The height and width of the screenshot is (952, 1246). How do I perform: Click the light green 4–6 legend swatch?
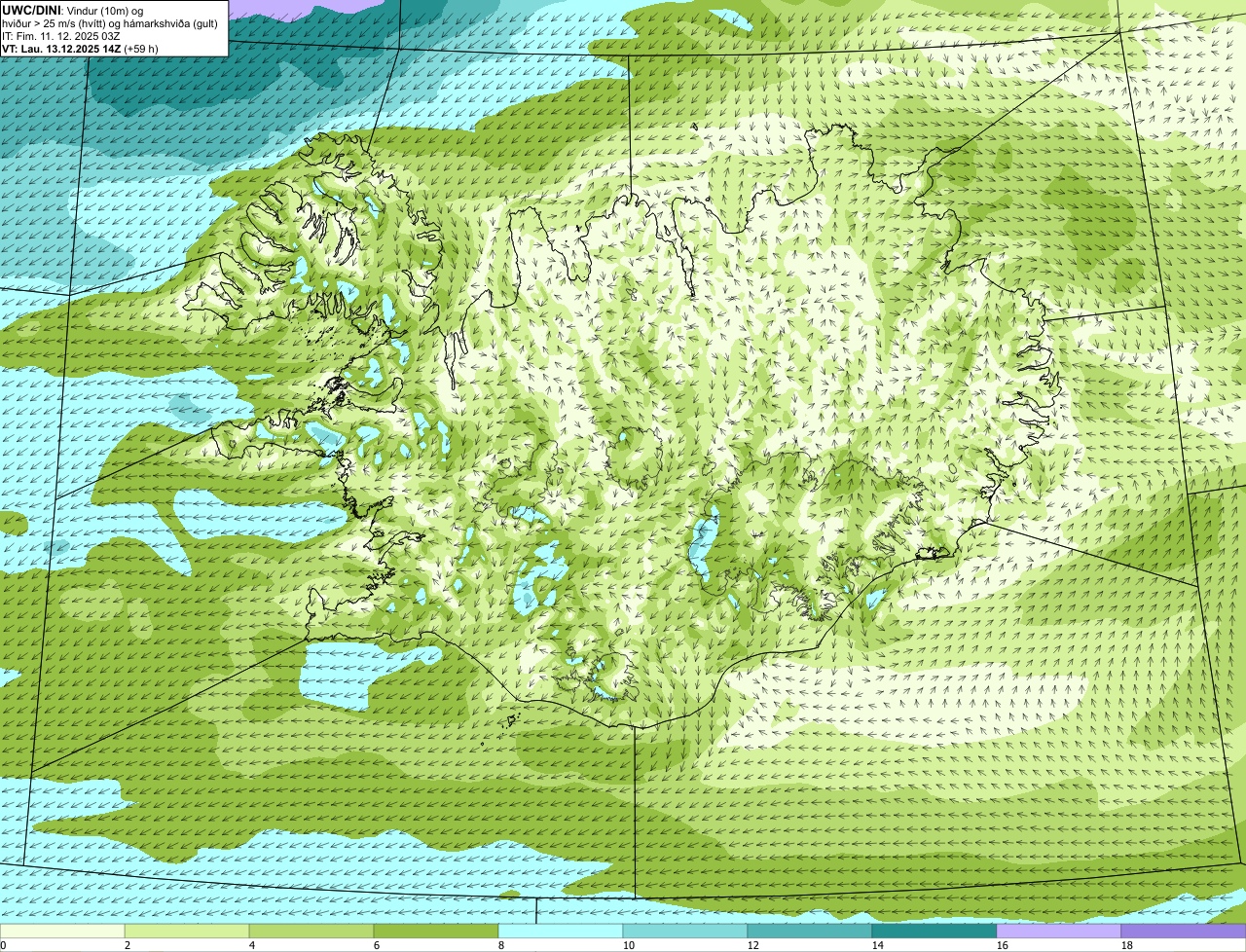tap(311, 931)
